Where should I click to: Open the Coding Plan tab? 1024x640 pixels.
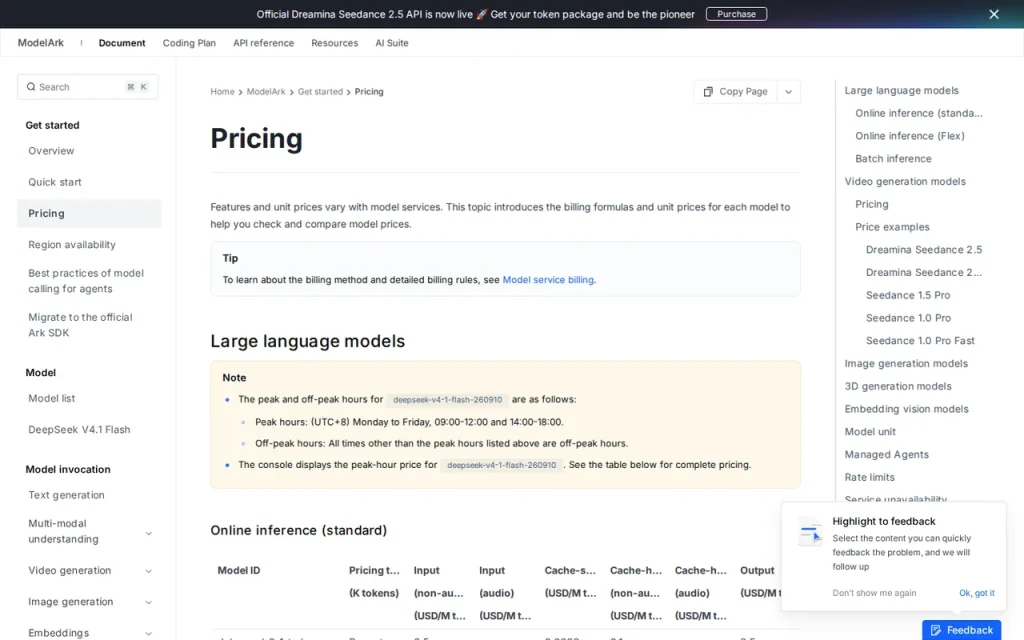(189, 42)
